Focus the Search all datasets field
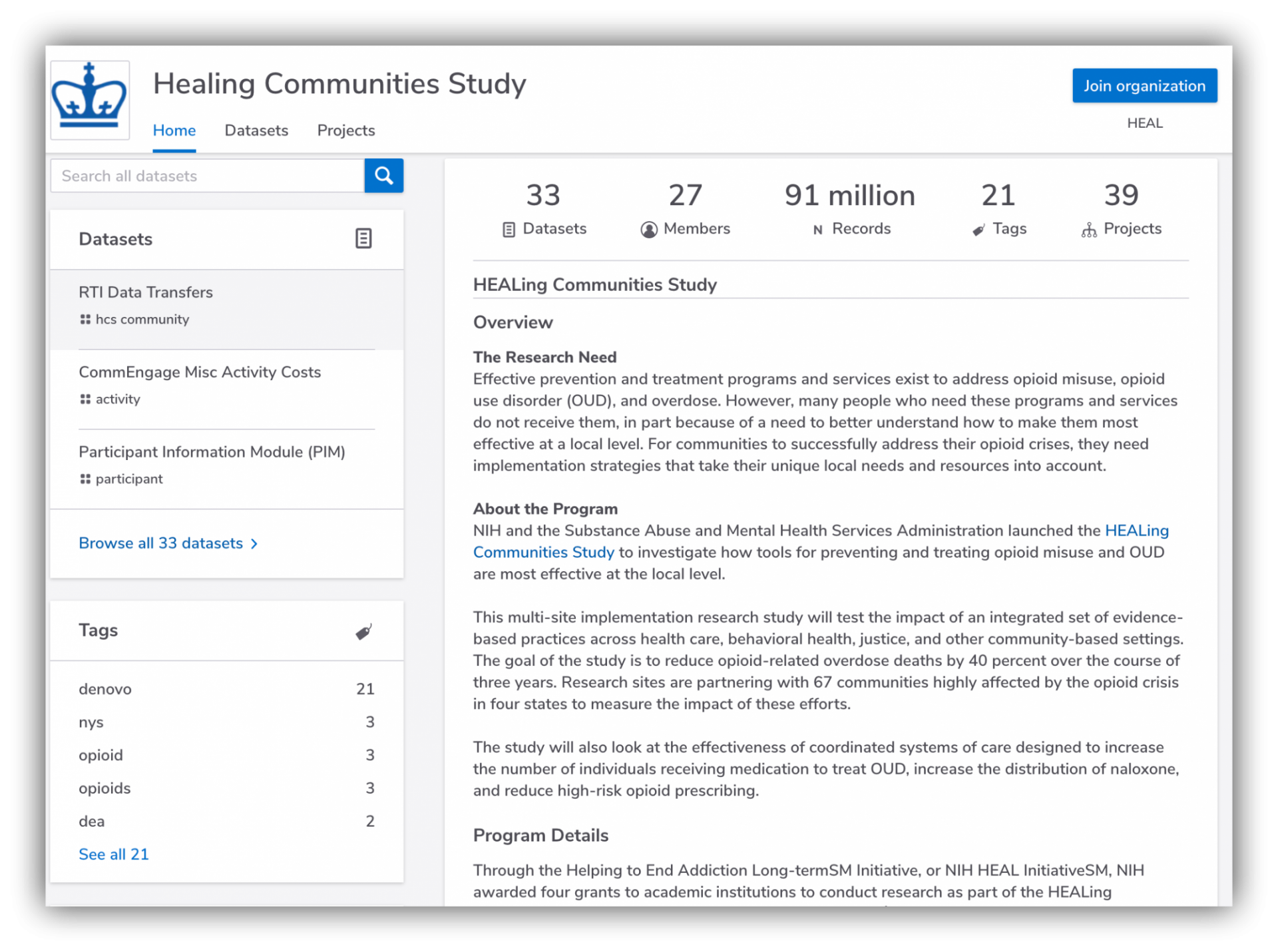The width and height of the screenshot is (1278, 952). pyautogui.click(x=208, y=176)
